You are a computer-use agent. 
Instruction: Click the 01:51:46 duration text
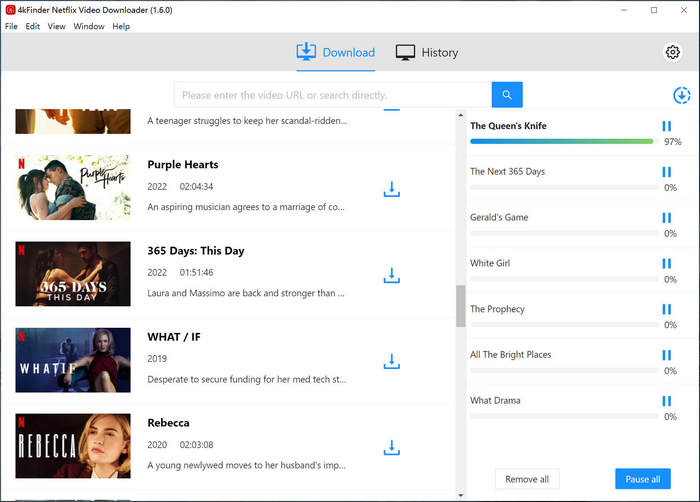[196, 272]
